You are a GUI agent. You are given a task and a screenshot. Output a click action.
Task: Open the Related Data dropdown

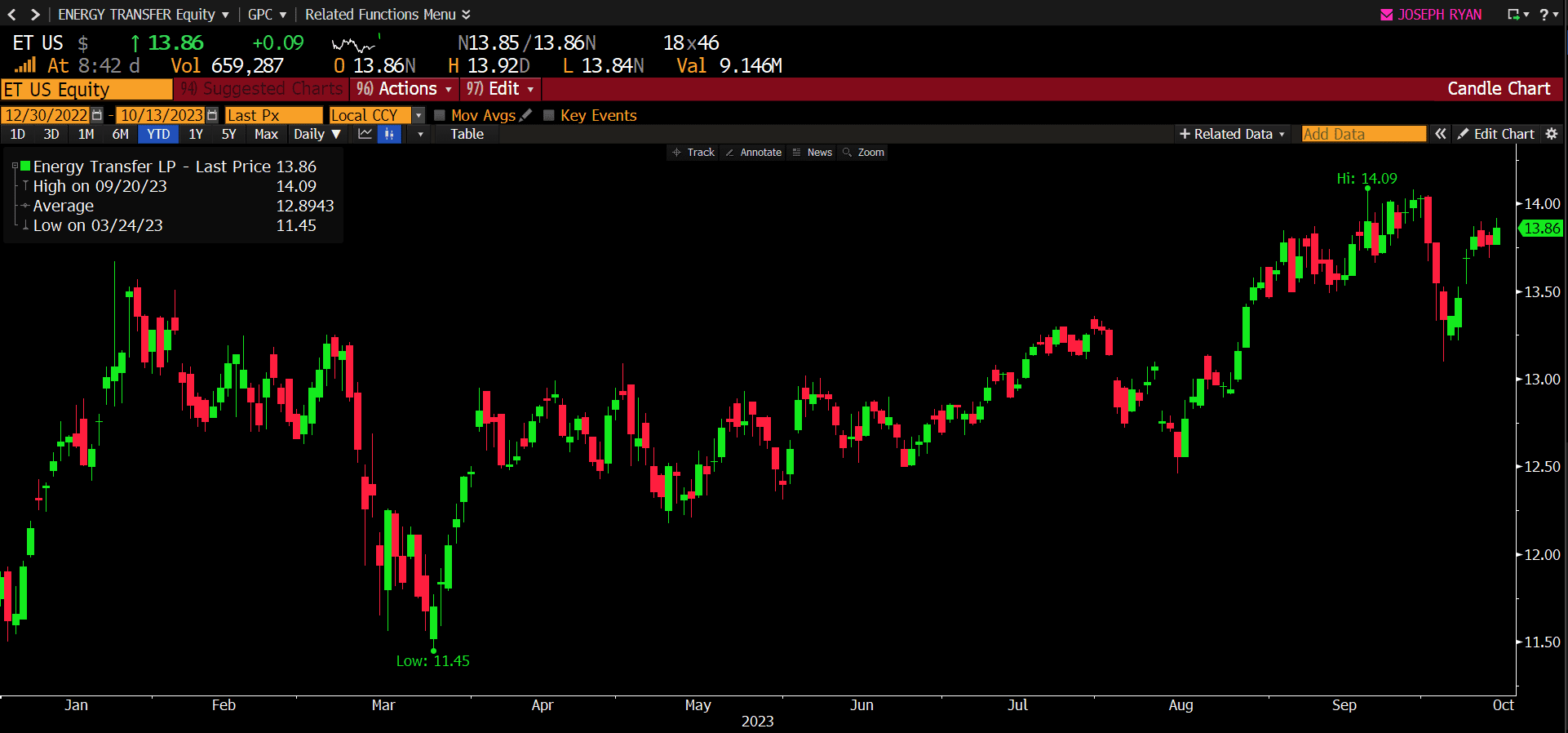point(1232,134)
